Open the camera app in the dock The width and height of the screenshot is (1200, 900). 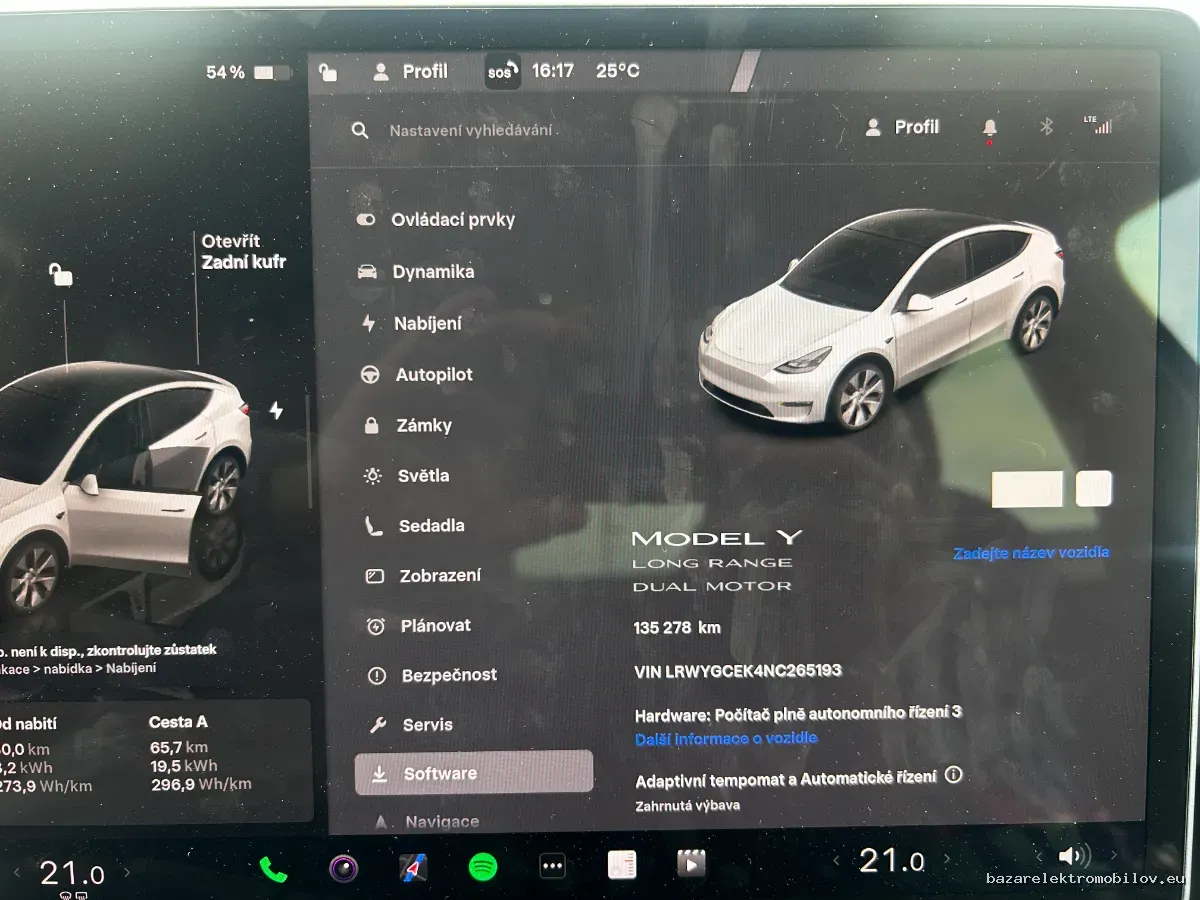tap(343, 867)
